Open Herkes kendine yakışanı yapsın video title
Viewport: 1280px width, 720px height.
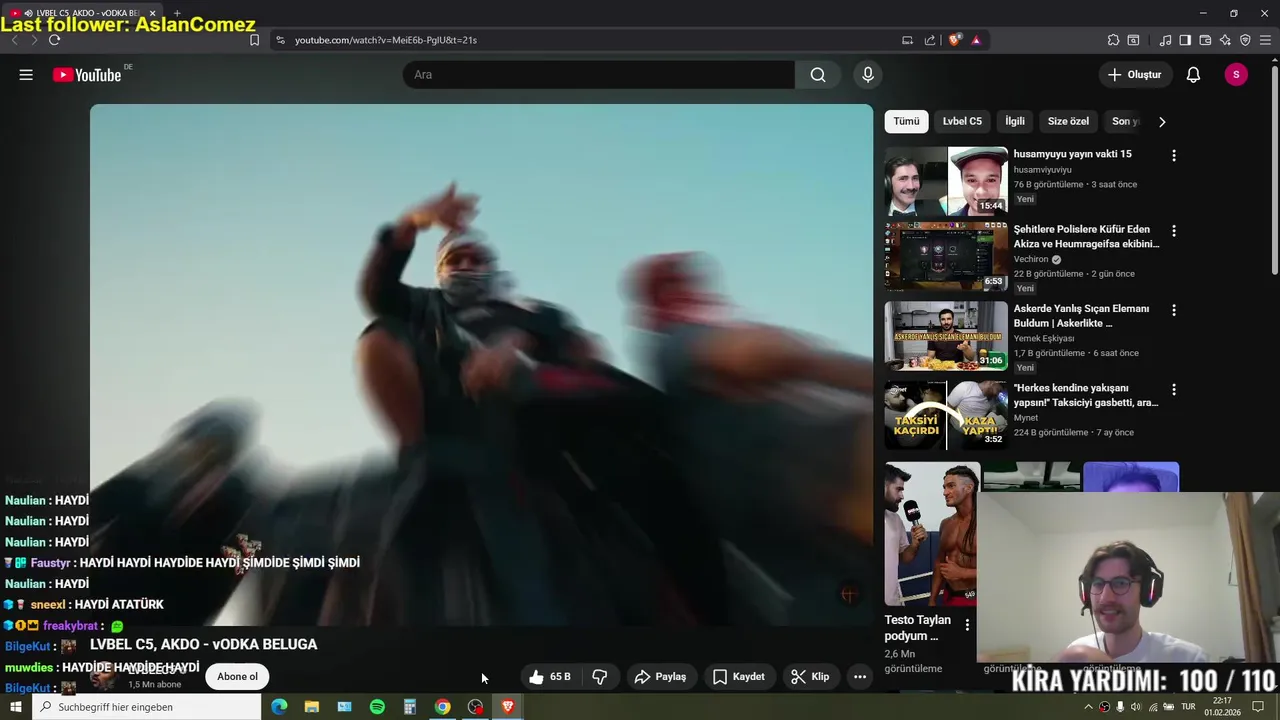(1086, 395)
